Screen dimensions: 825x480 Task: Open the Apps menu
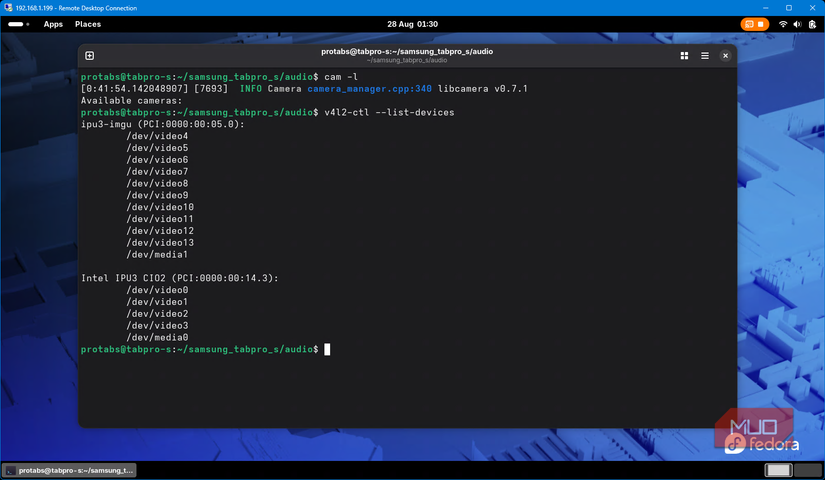[53, 24]
